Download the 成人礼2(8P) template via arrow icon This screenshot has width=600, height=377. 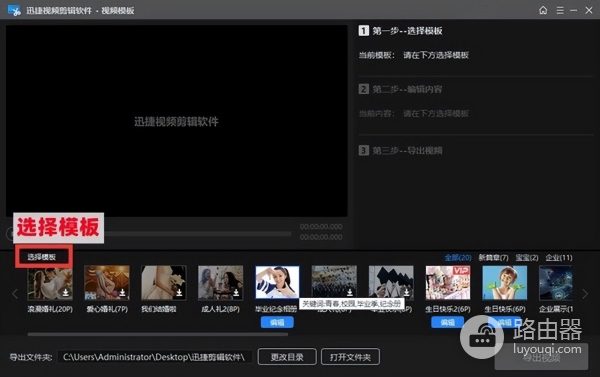point(236,292)
